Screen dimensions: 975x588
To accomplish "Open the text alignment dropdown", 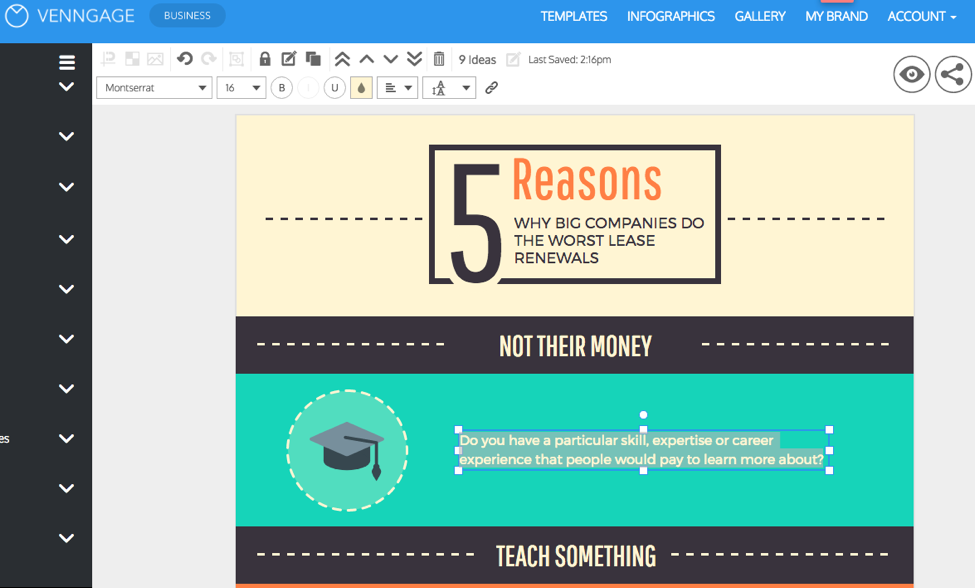I will (x=397, y=88).
